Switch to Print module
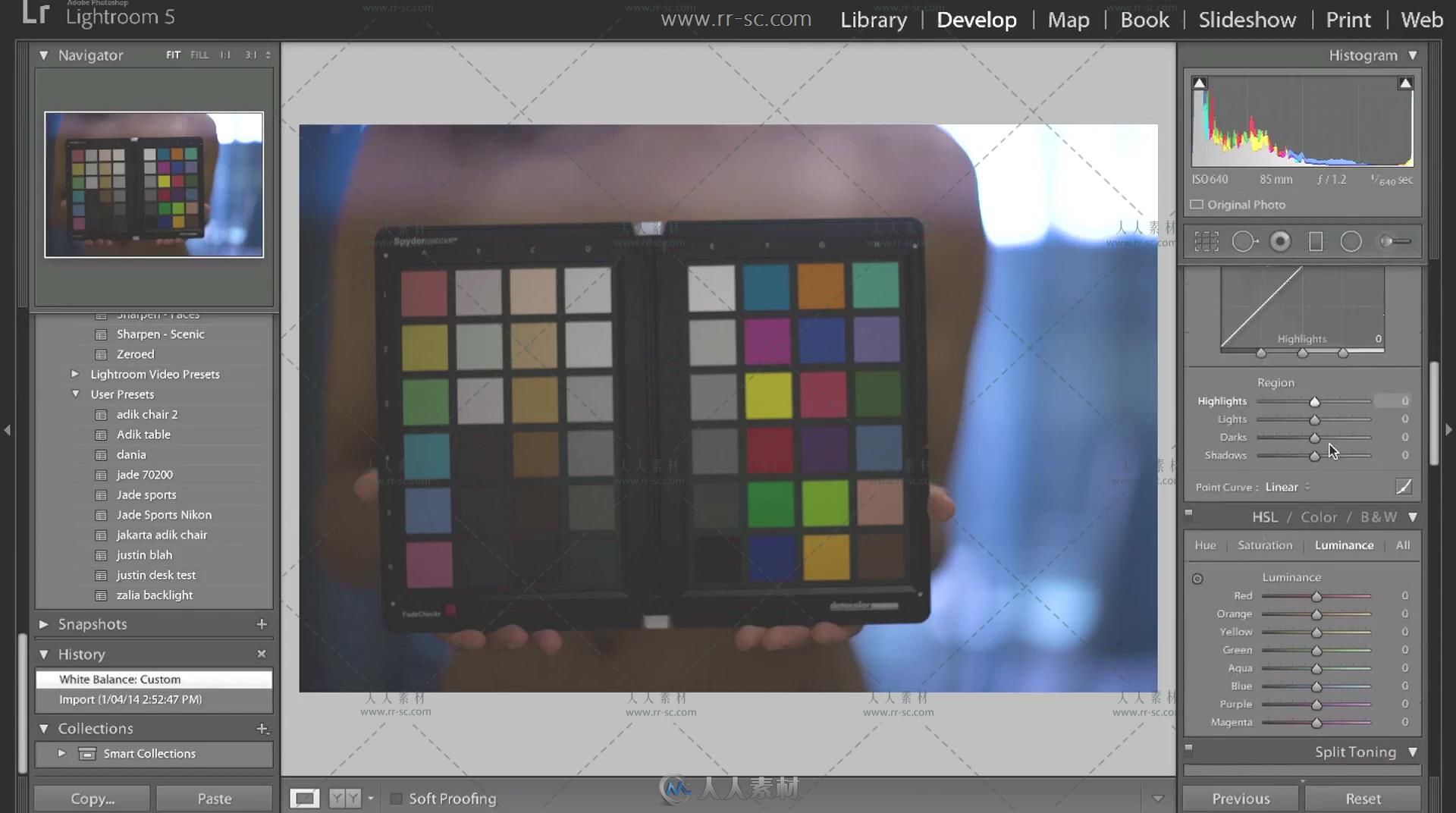Viewport: 1456px width, 813px height. point(1348,20)
